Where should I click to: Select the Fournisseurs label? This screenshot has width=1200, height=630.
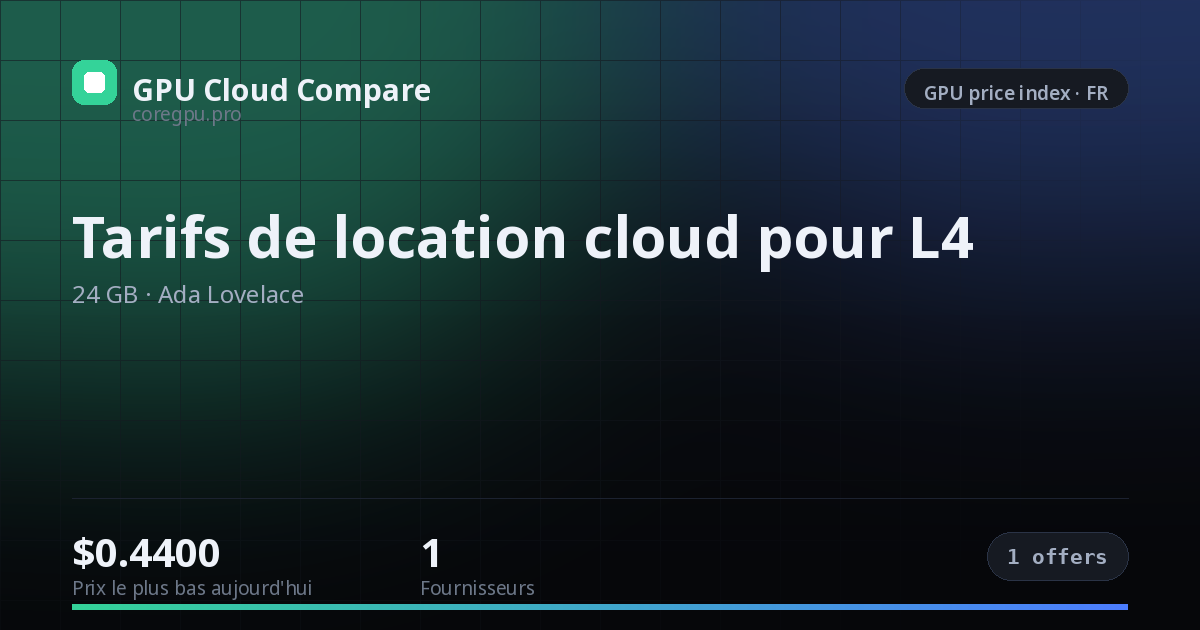(477, 588)
